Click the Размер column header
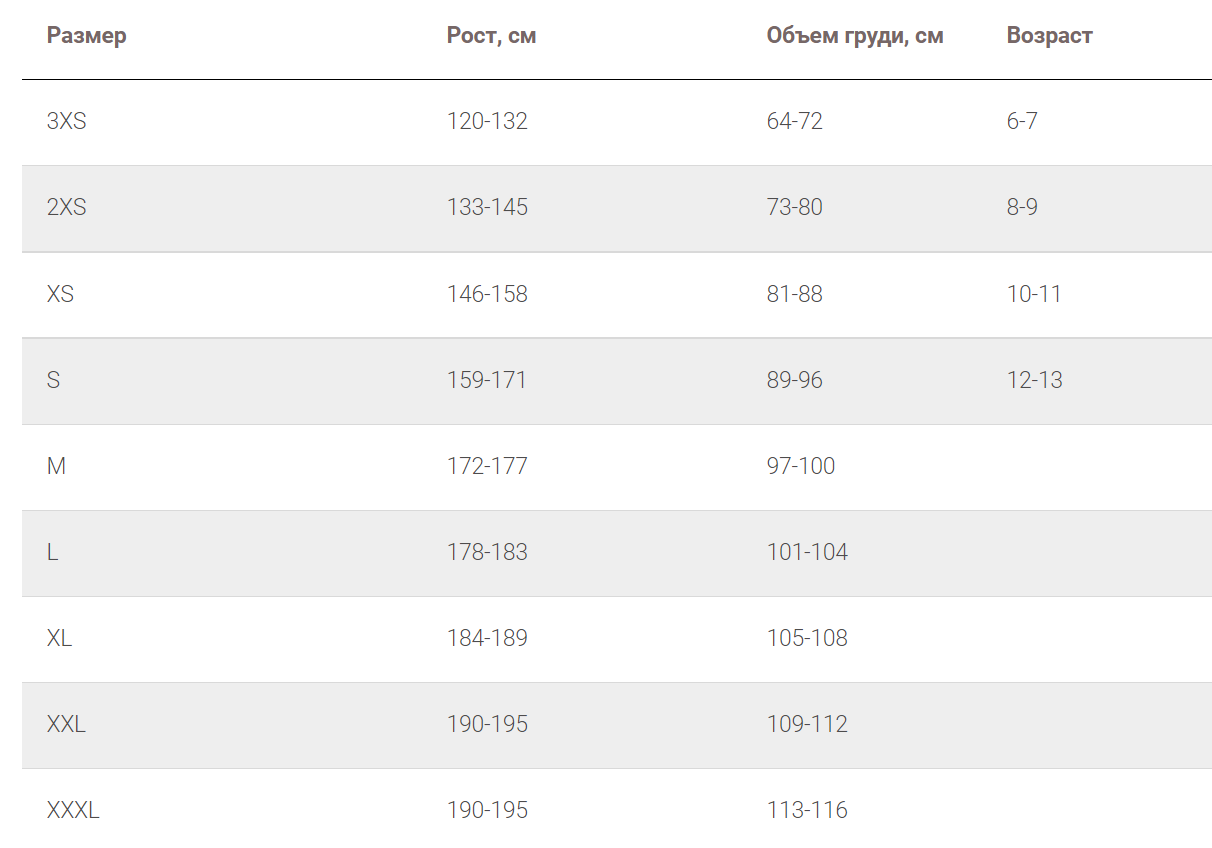Viewport: 1212px width, 848px height. pos(87,36)
